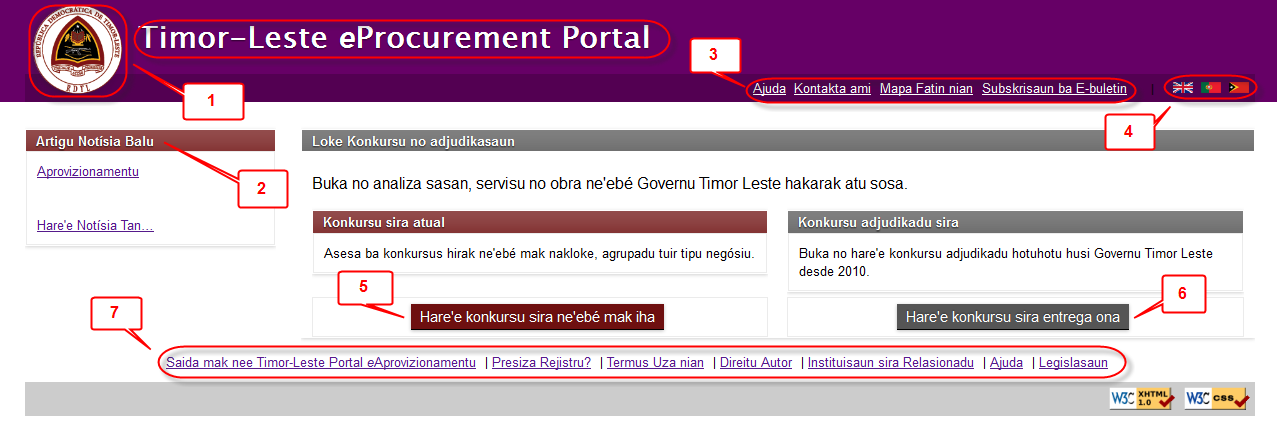Open Ajuda in the top header menu

pos(769,89)
